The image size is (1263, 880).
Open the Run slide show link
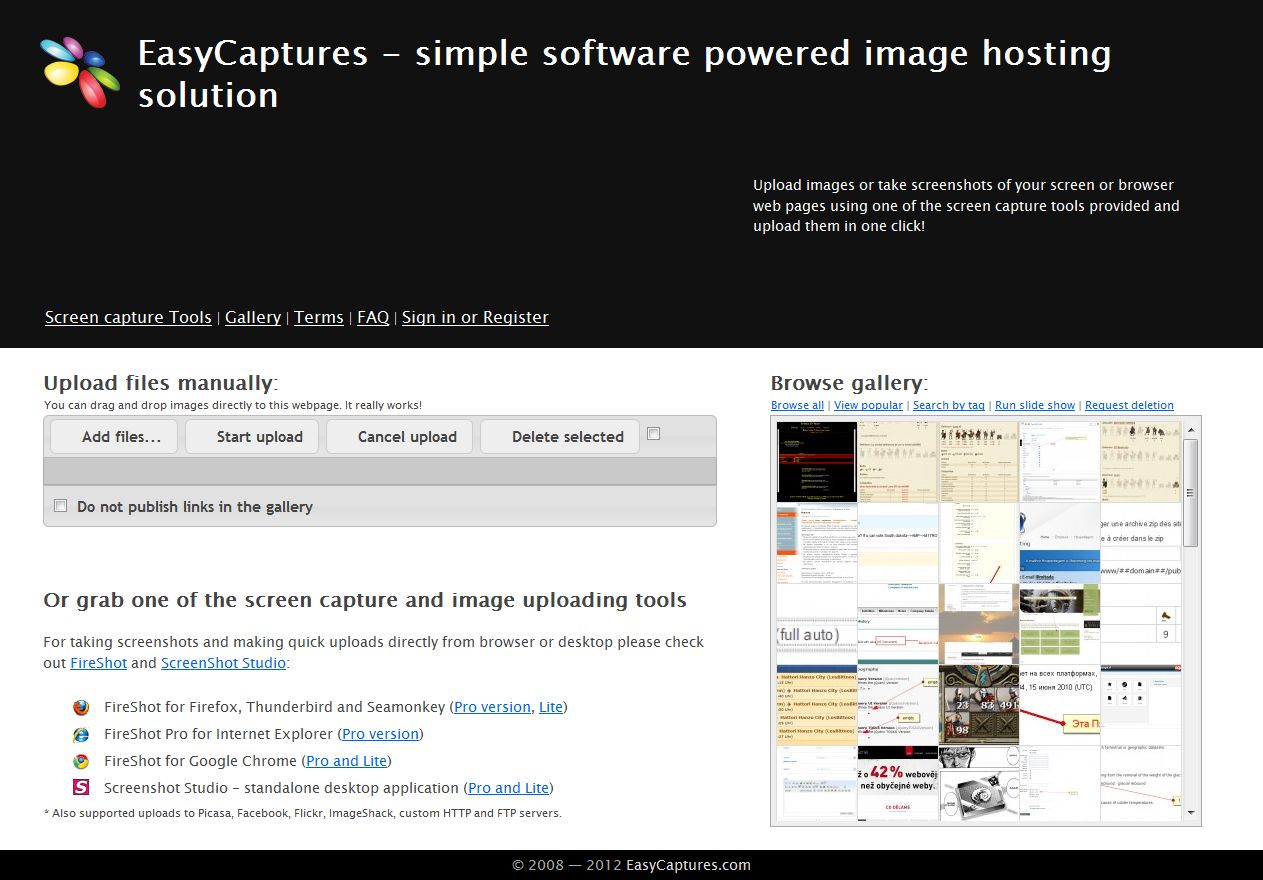(x=1035, y=405)
